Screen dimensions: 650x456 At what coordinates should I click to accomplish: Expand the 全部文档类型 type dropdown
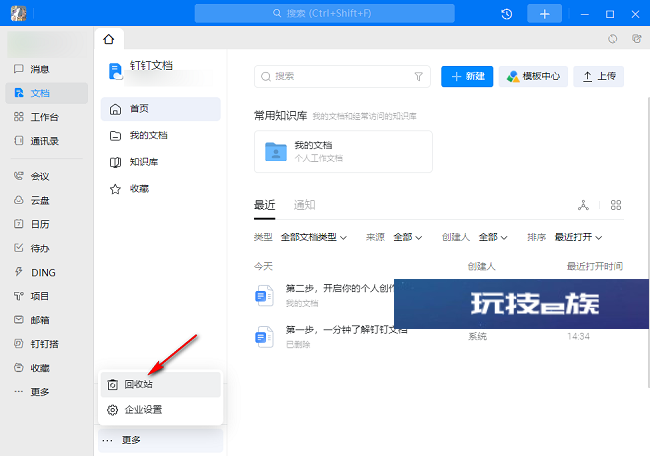point(314,237)
